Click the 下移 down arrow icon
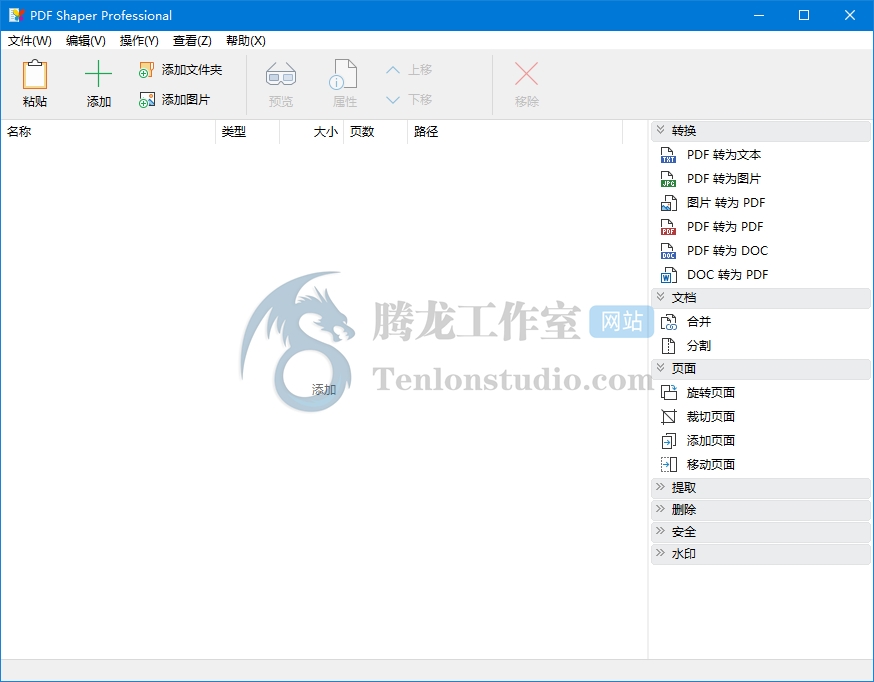Image resolution: width=874 pixels, height=682 pixels. 393,100
